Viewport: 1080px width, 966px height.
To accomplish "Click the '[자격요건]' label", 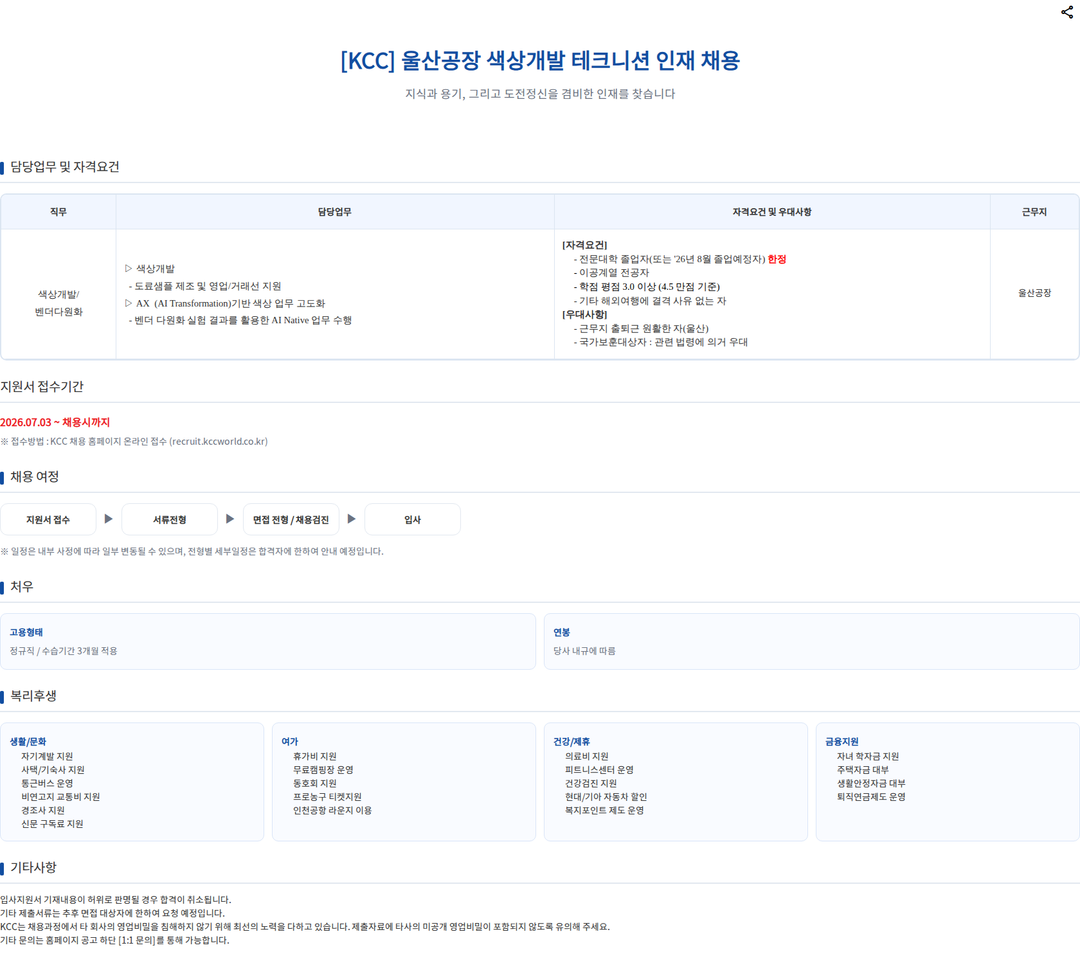I will [585, 245].
